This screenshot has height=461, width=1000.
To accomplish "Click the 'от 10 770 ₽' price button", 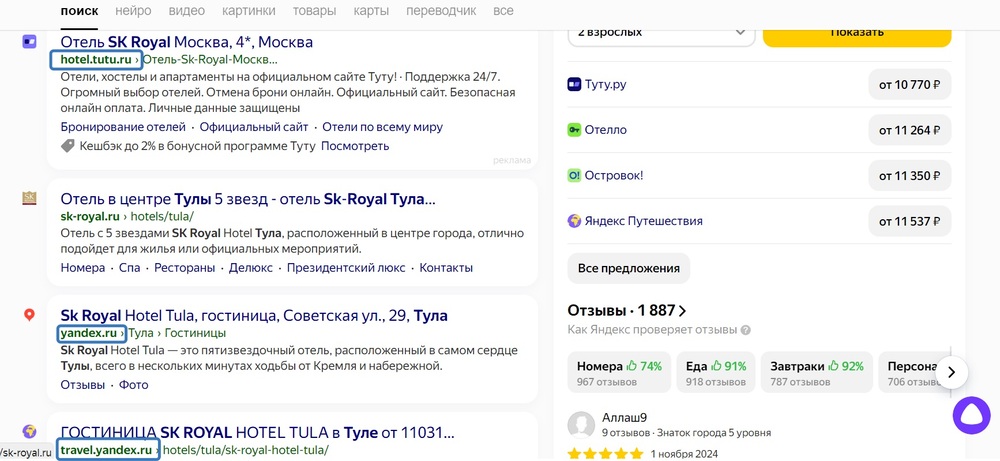I will point(909,85).
